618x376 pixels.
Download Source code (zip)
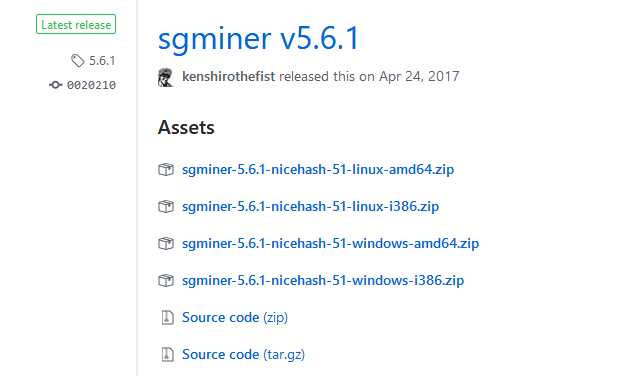(x=235, y=318)
